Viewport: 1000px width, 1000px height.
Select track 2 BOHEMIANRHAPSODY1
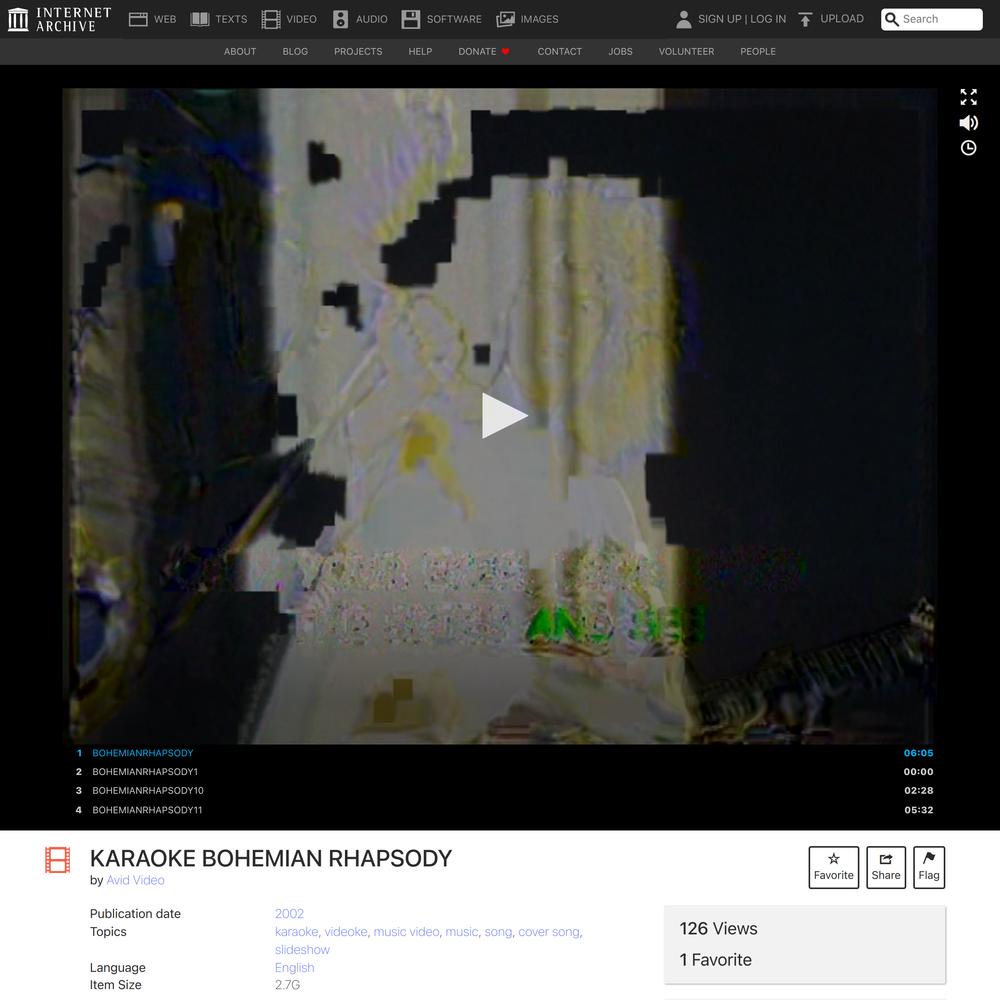click(504, 772)
